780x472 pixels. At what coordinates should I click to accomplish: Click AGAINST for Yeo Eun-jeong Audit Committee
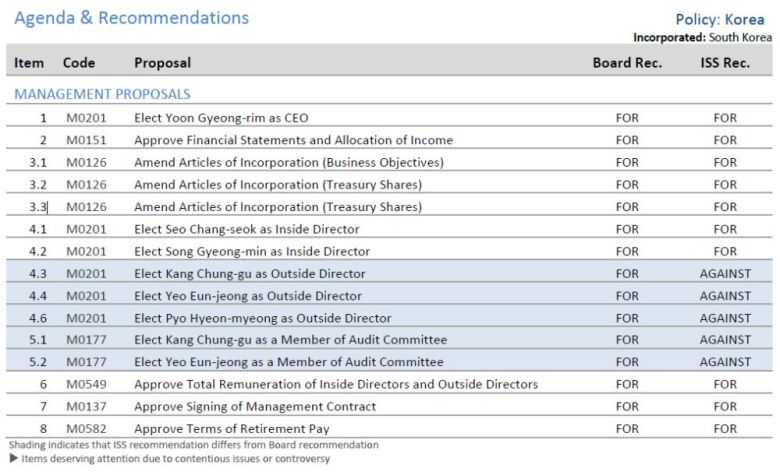(724, 362)
